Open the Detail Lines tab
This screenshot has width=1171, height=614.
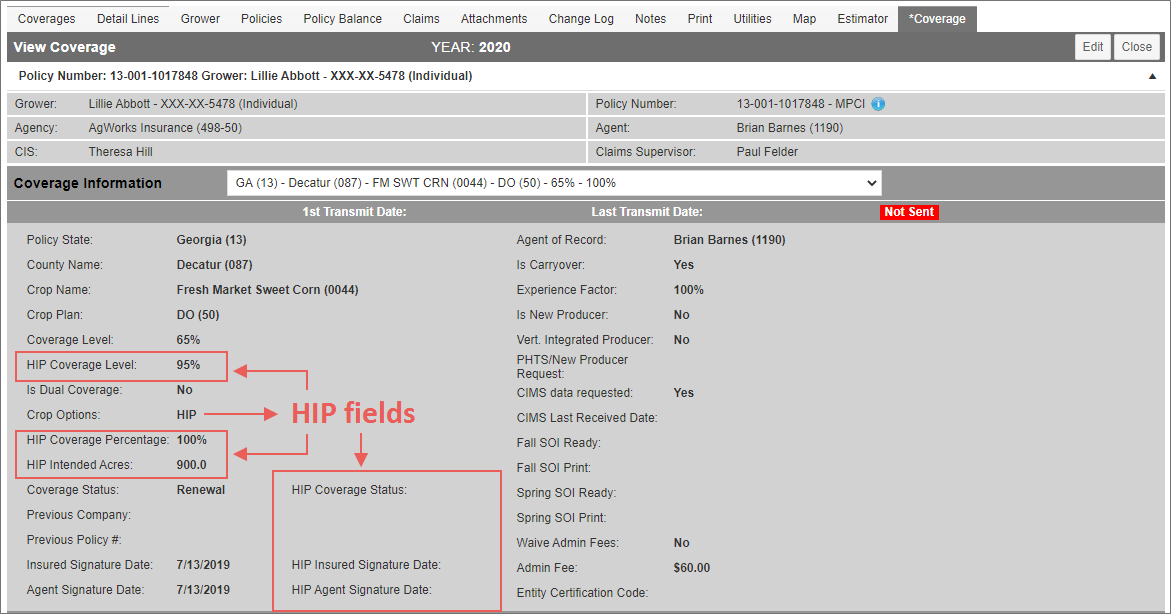pyautogui.click(x=128, y=19)
